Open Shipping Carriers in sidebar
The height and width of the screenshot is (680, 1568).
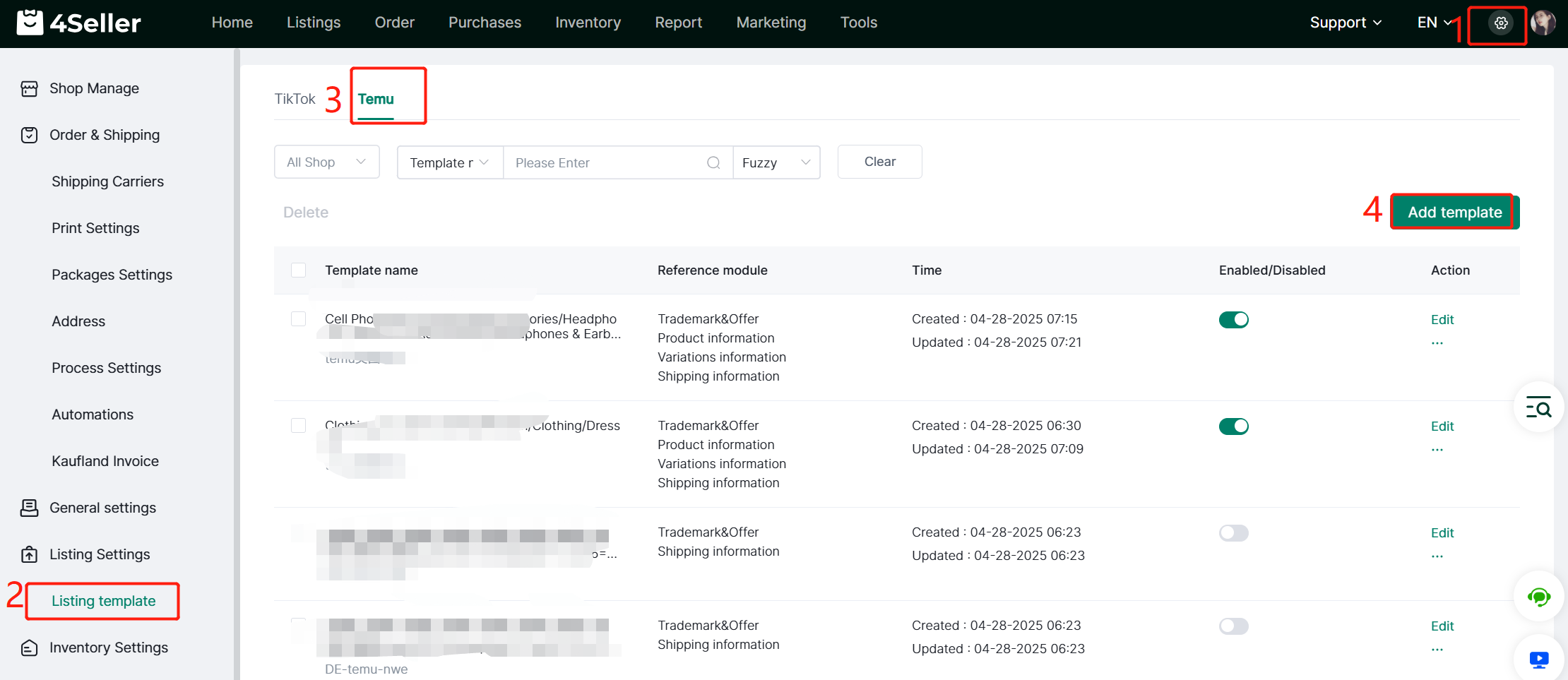(x=107, y=181)
